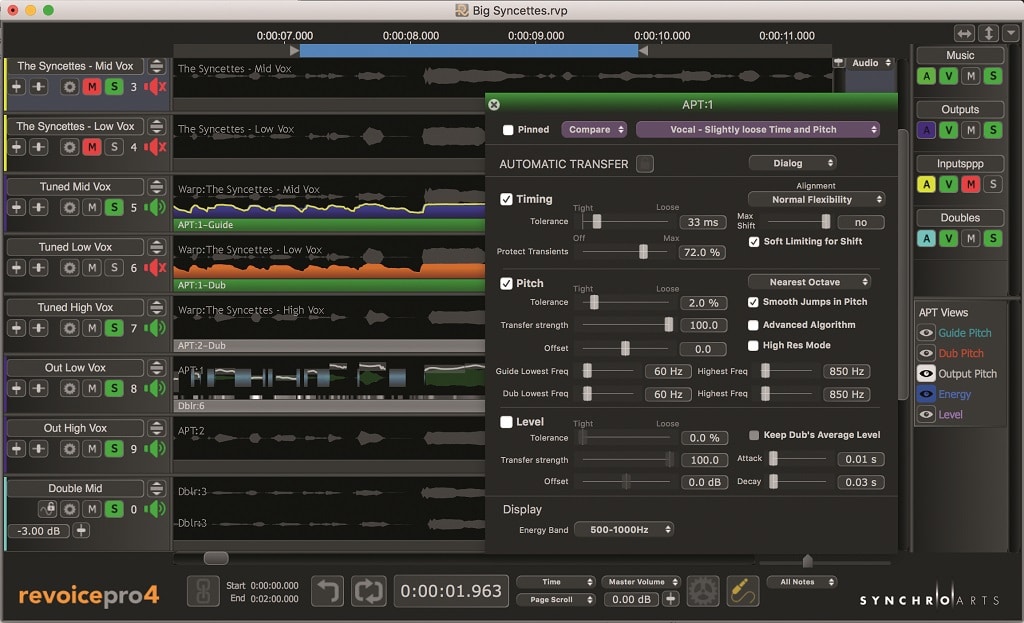Toggle A button under Music group

click(x=926, y=76)
